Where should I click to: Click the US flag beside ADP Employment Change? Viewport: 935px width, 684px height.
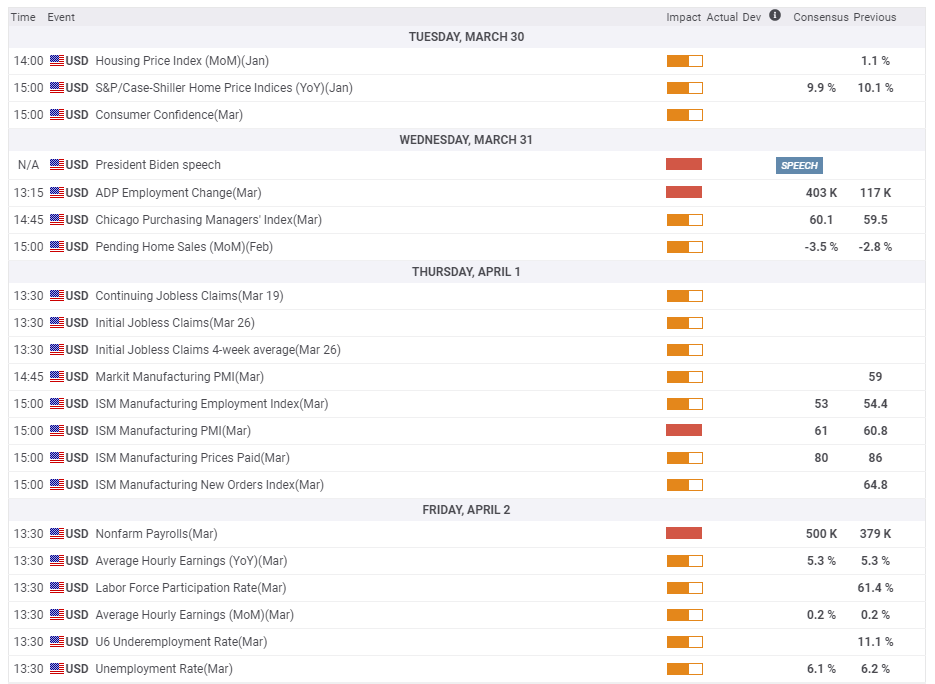(x=57, y=193)
